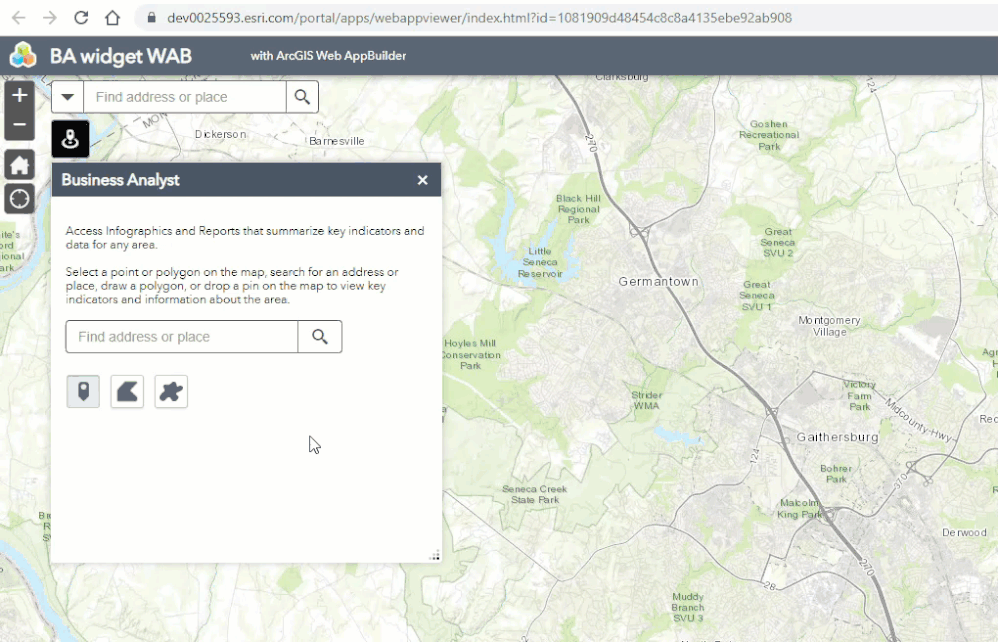The width and height of the screenshot is (998, 642).
Task: Click the Midcounty Hwy road label
Action: tap(920, 421)
